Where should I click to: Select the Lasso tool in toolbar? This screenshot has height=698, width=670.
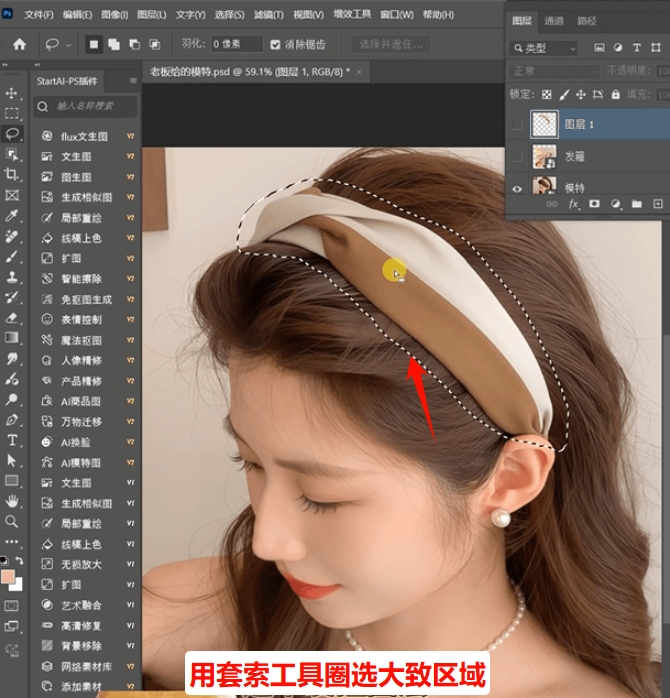point(12,134)
